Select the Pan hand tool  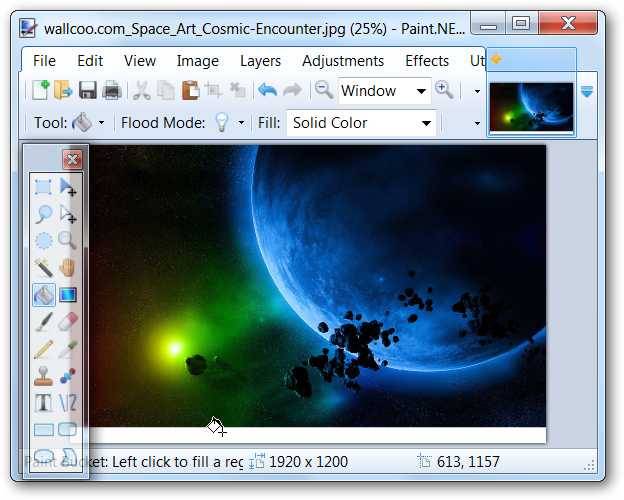tap(68, 268)
